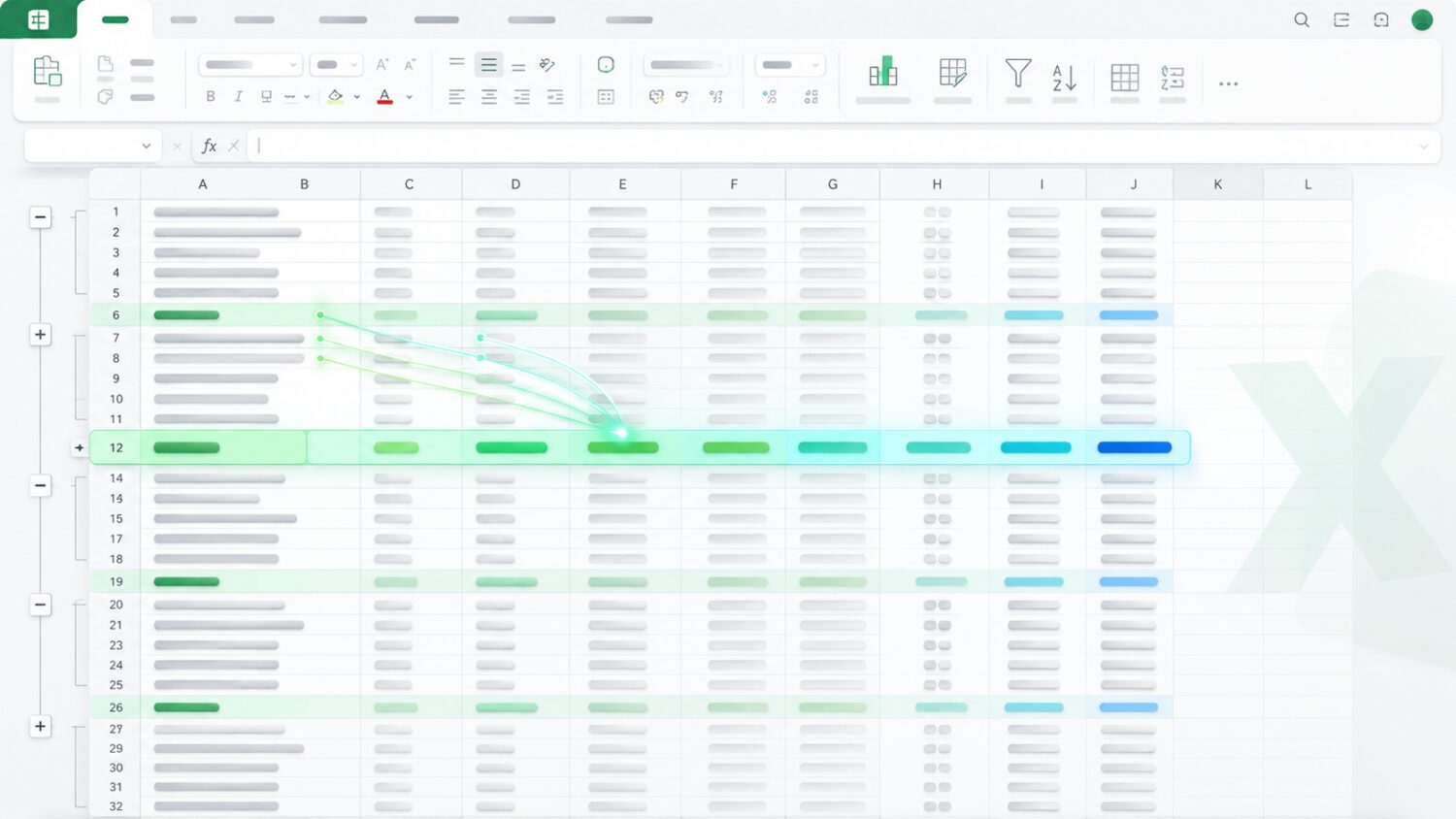Image resolution: width=1456 pixels, height=819 pixels.
Task: Click the green spreadsheet app logo
Action: point(38,19)
